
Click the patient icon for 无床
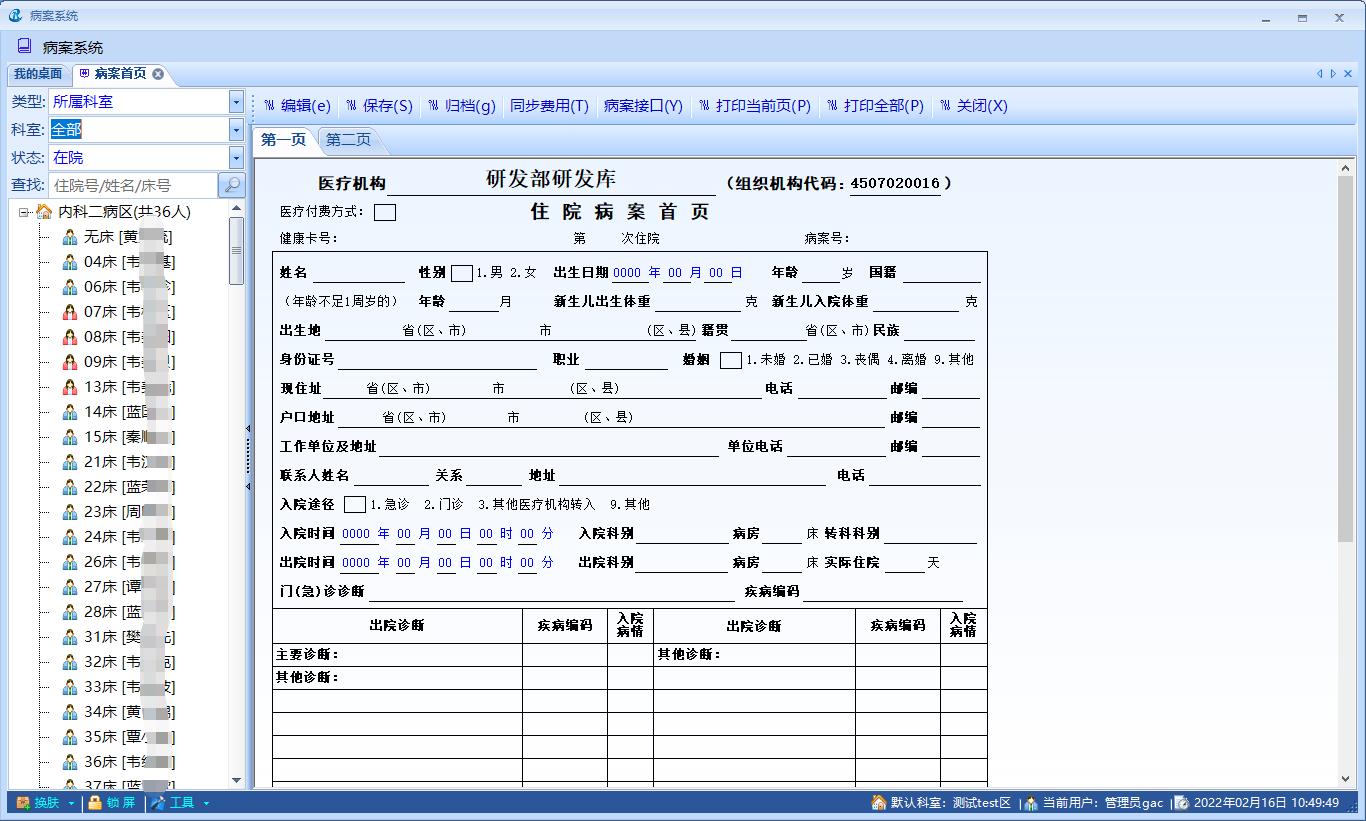[x=70, y=237]
